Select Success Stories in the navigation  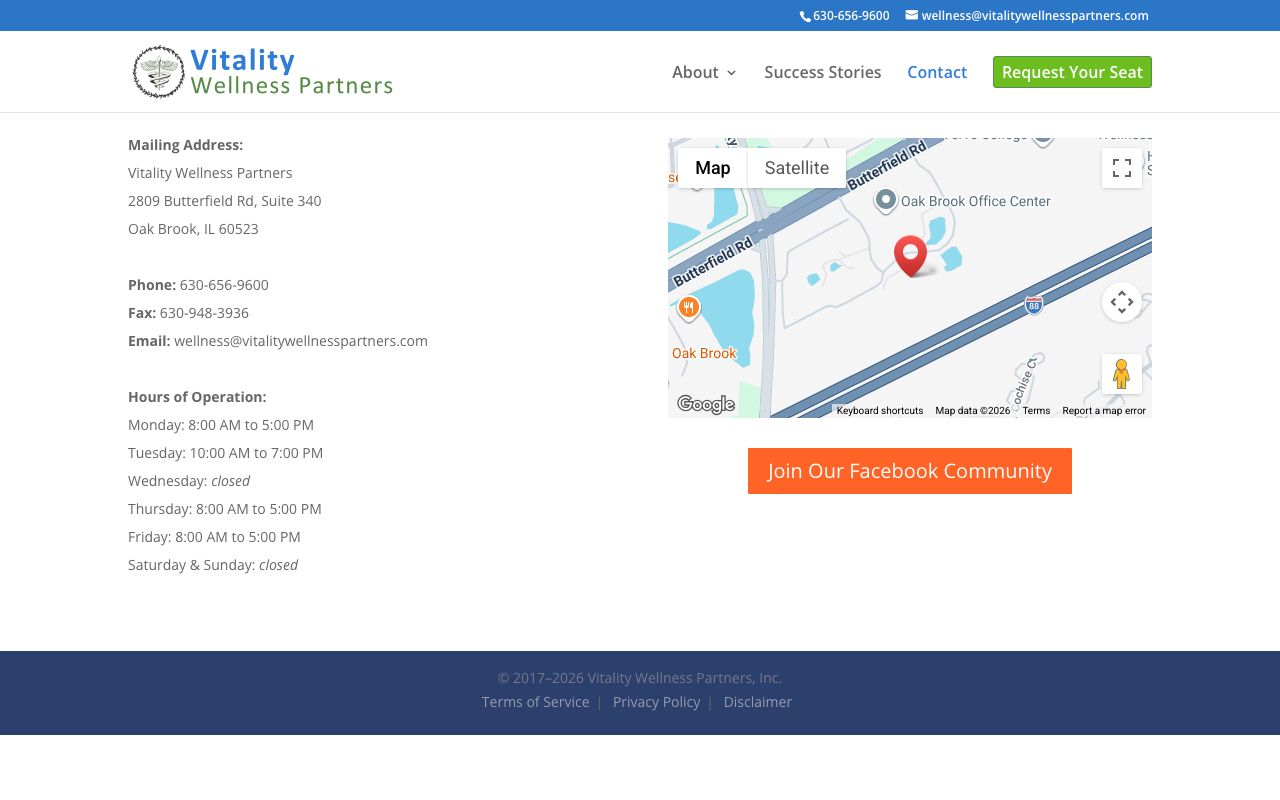[822, 72]
